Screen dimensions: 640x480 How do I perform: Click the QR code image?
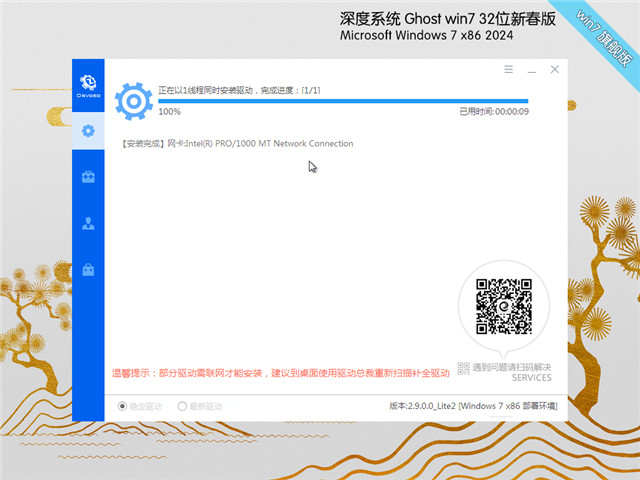(504, 307)
